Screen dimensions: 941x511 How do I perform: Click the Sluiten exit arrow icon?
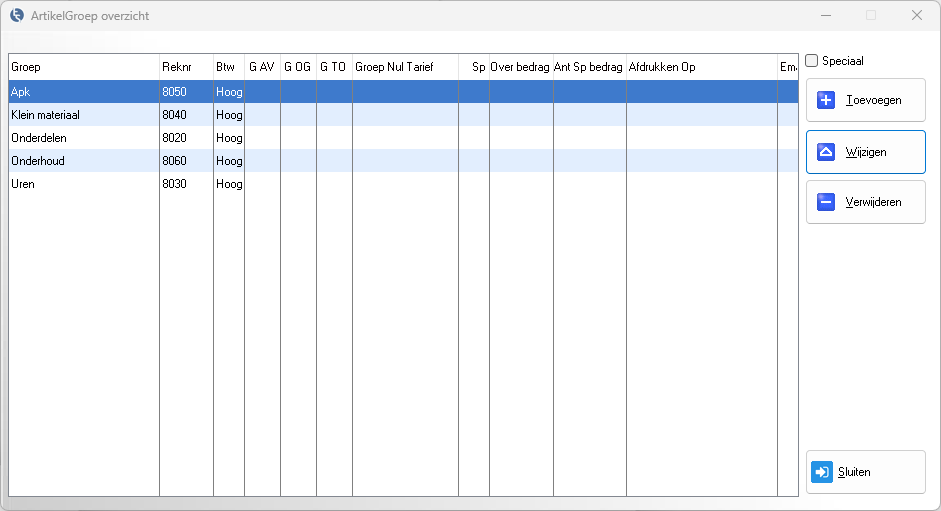click(822, 472)
